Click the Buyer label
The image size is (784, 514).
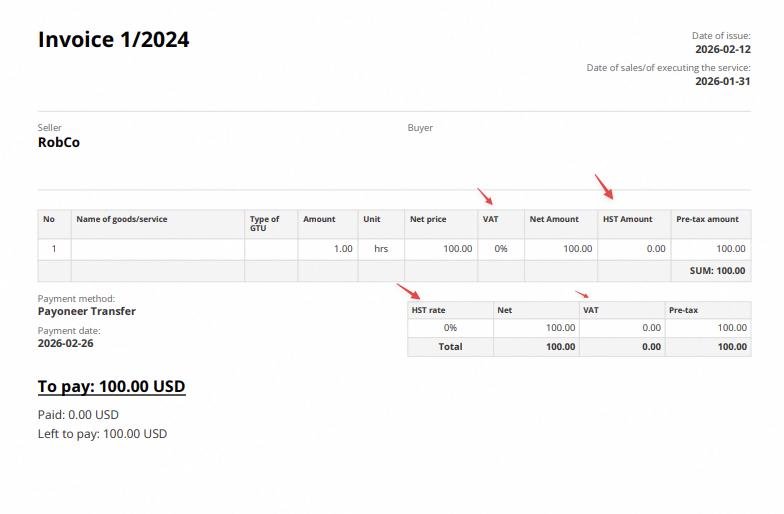(420, 128)
